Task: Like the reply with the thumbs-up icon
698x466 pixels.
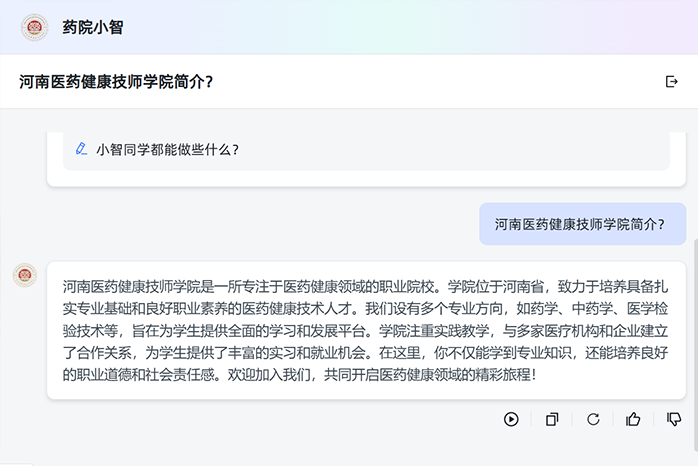Action: click(633, 420)
